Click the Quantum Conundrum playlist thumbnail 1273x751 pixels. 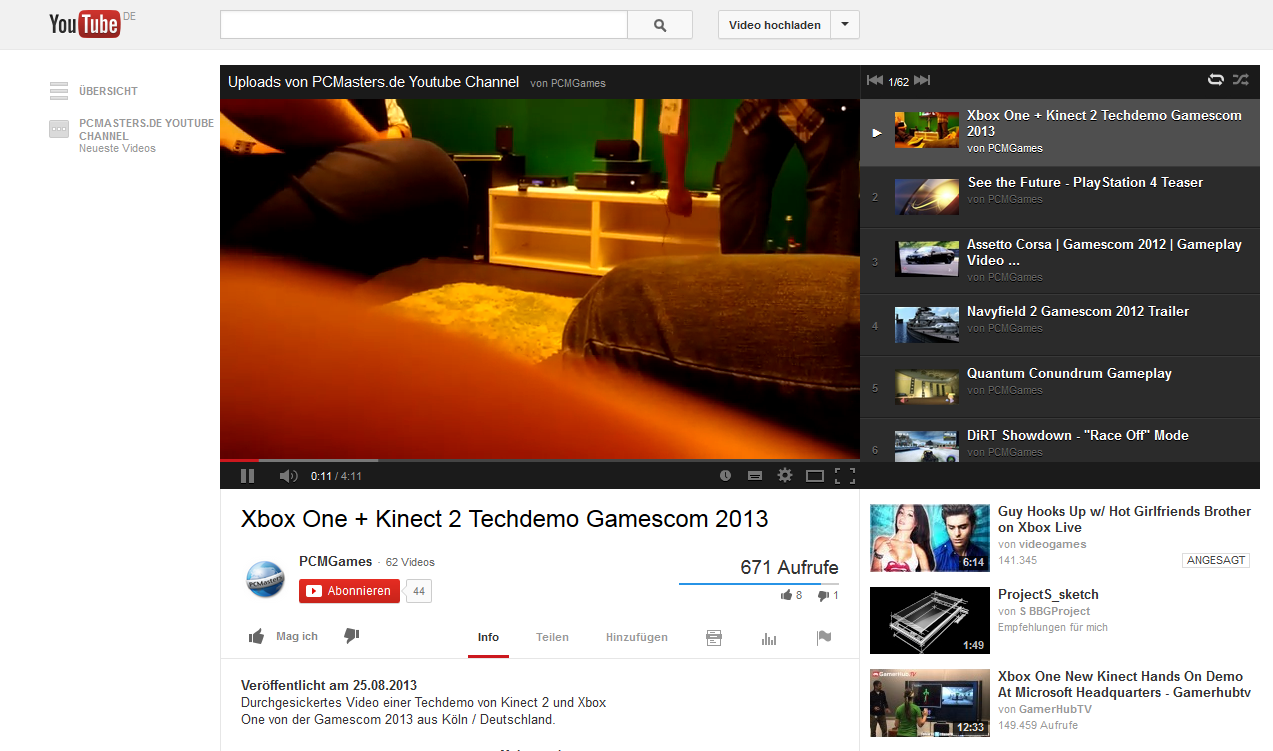tap(926, 387)
